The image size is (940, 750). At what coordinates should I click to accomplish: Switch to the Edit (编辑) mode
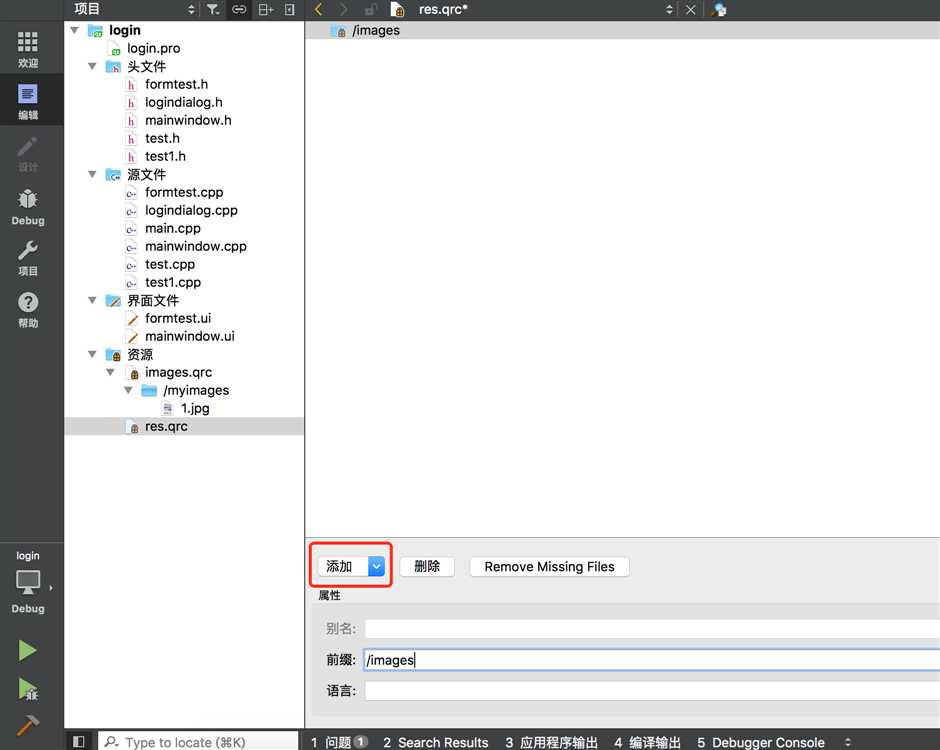point(28,102)
